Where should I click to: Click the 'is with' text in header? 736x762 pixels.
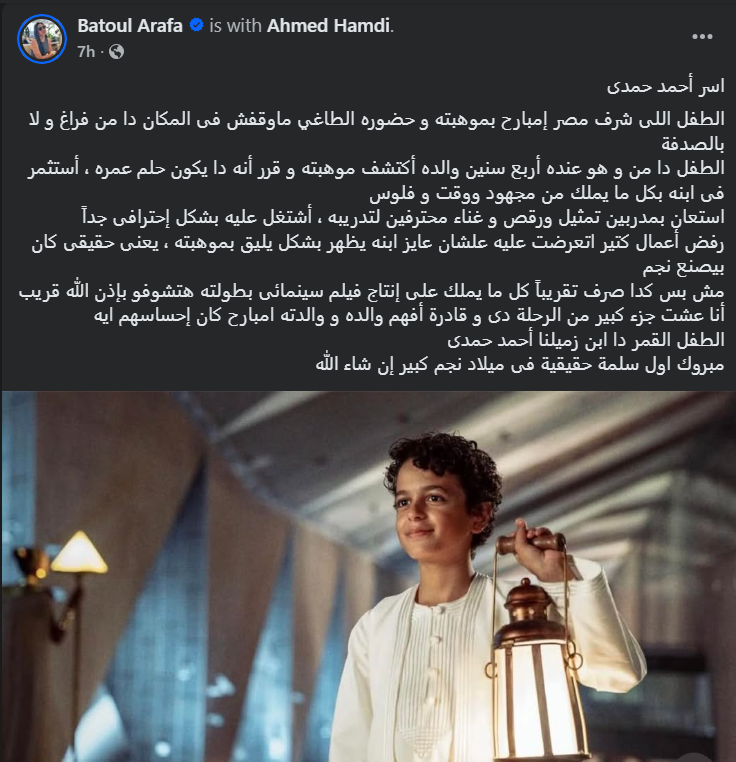pos(235,25)
